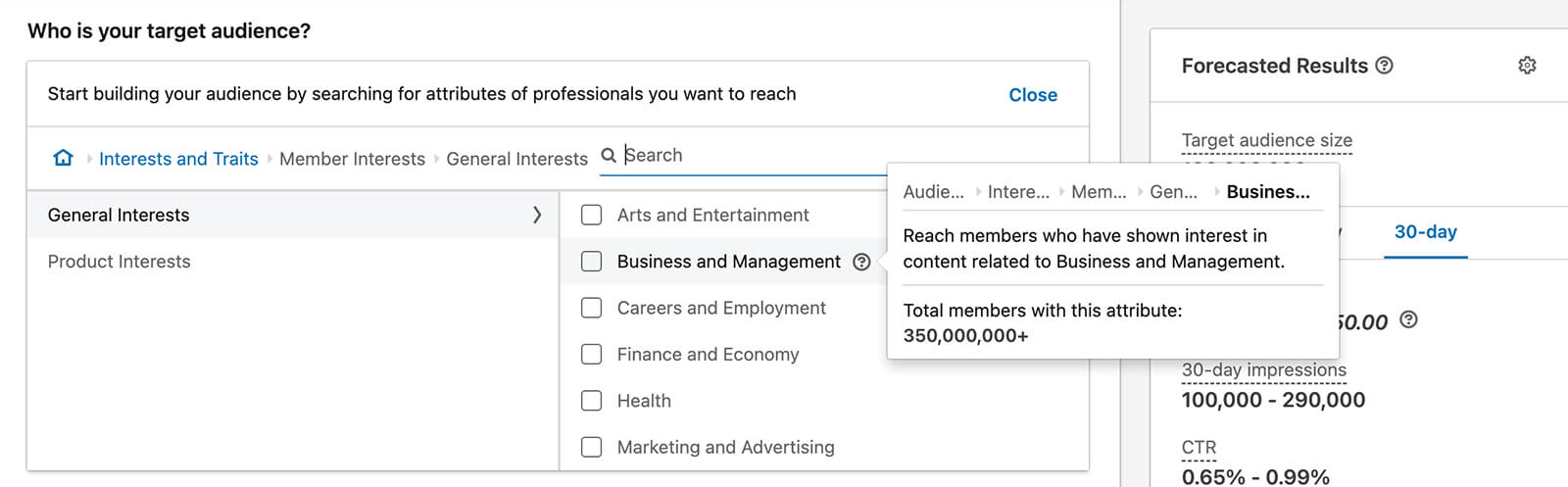Screen dimensions: 1568x487
Task: Click the Gen... breadcrumb in the tooltip
Action: coord(1173,192)
